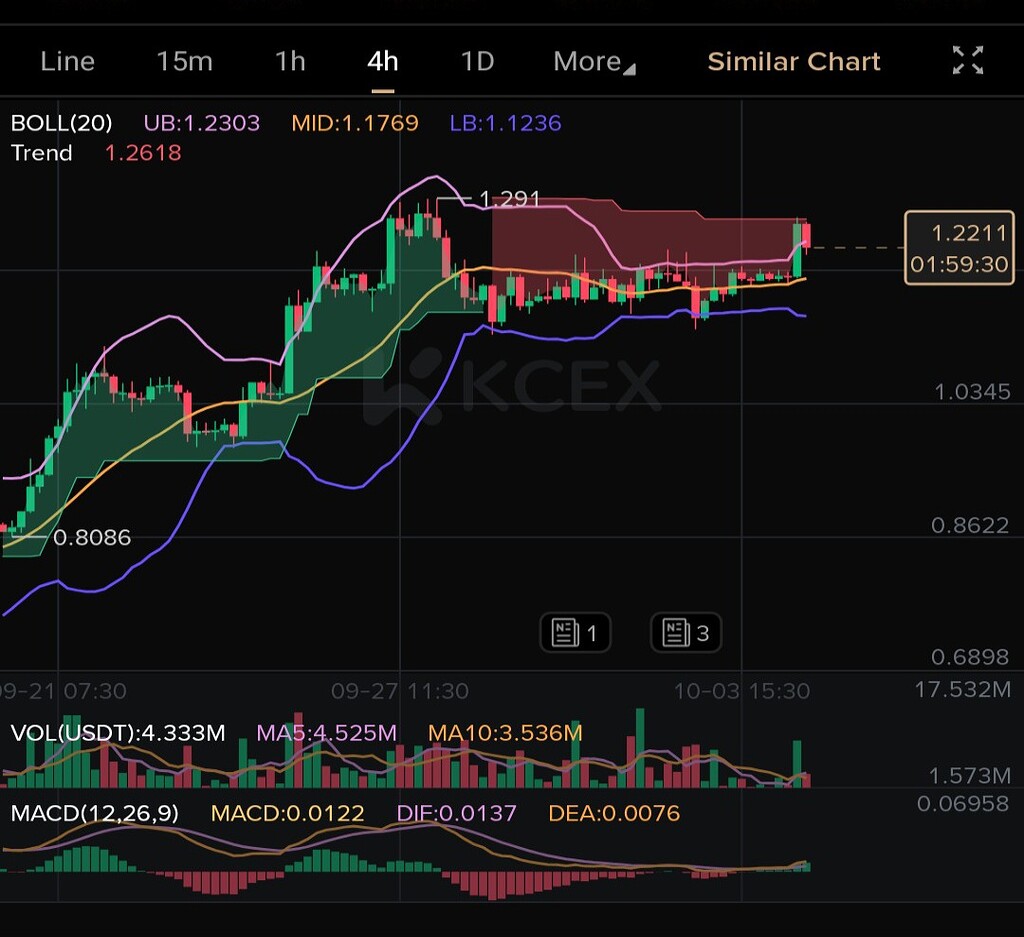Open the fullscreen expand chart icon
Image resolution: width=1024 pixels, height=937 pixels.
pyautogui.click(x=967, y=61)
